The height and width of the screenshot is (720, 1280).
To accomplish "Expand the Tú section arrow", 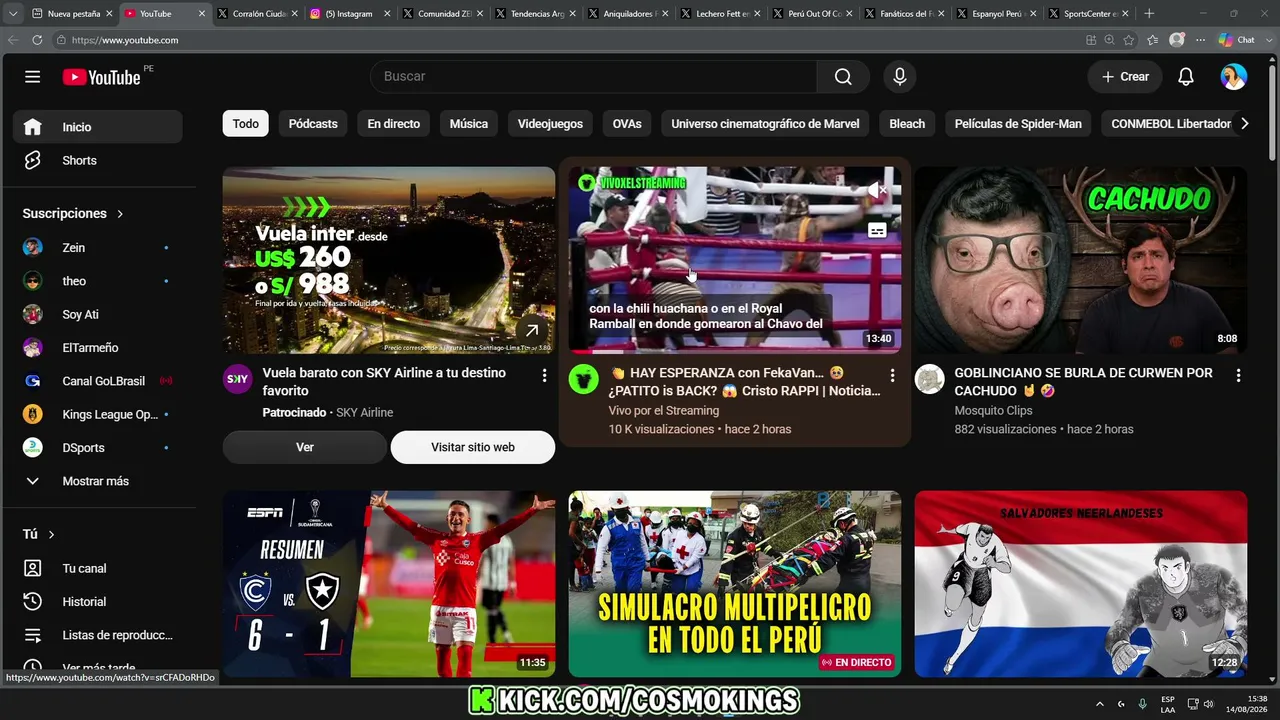I will point(51,535).
